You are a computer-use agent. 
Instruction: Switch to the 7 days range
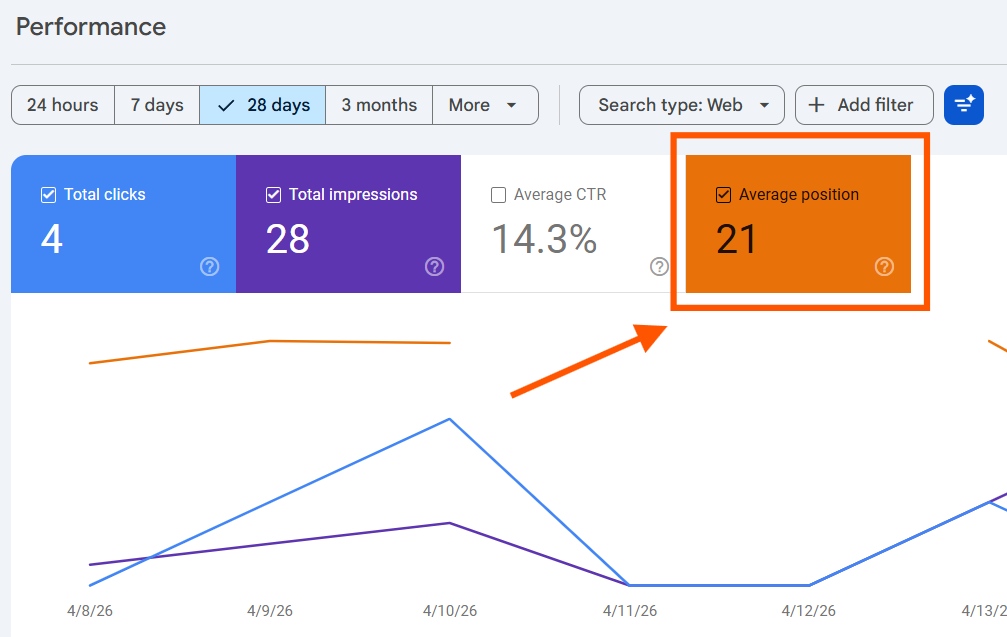pyautogui.click(x=157, y=105)
